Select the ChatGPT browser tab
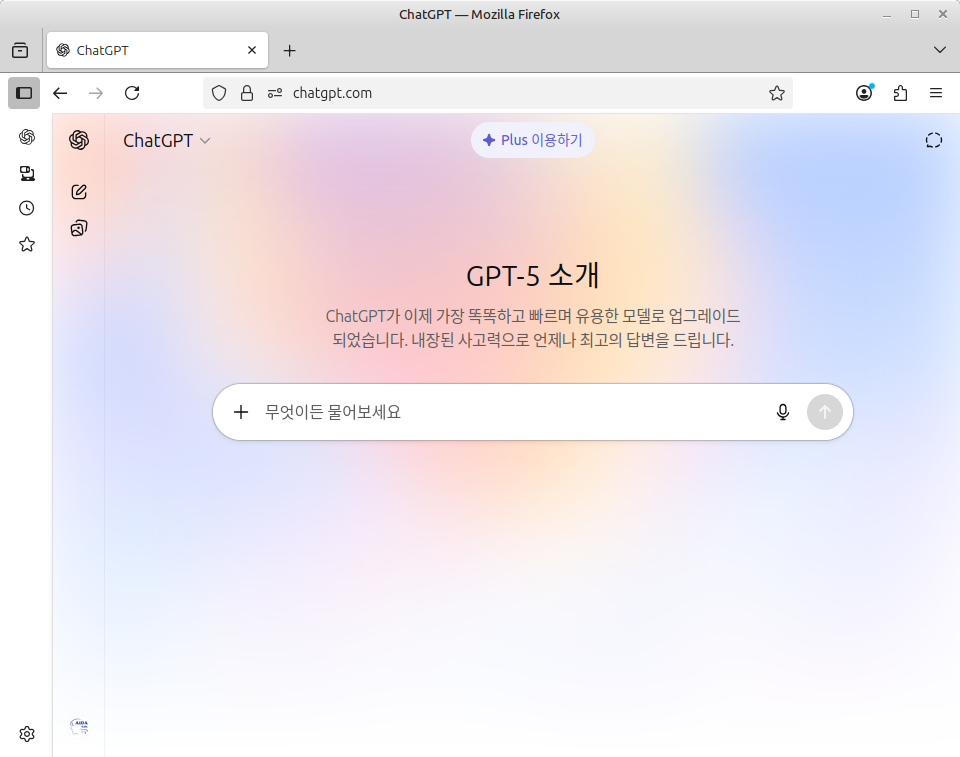Image resolution: width=960 pixels, height=757 pixels. (x=157, y=50)
